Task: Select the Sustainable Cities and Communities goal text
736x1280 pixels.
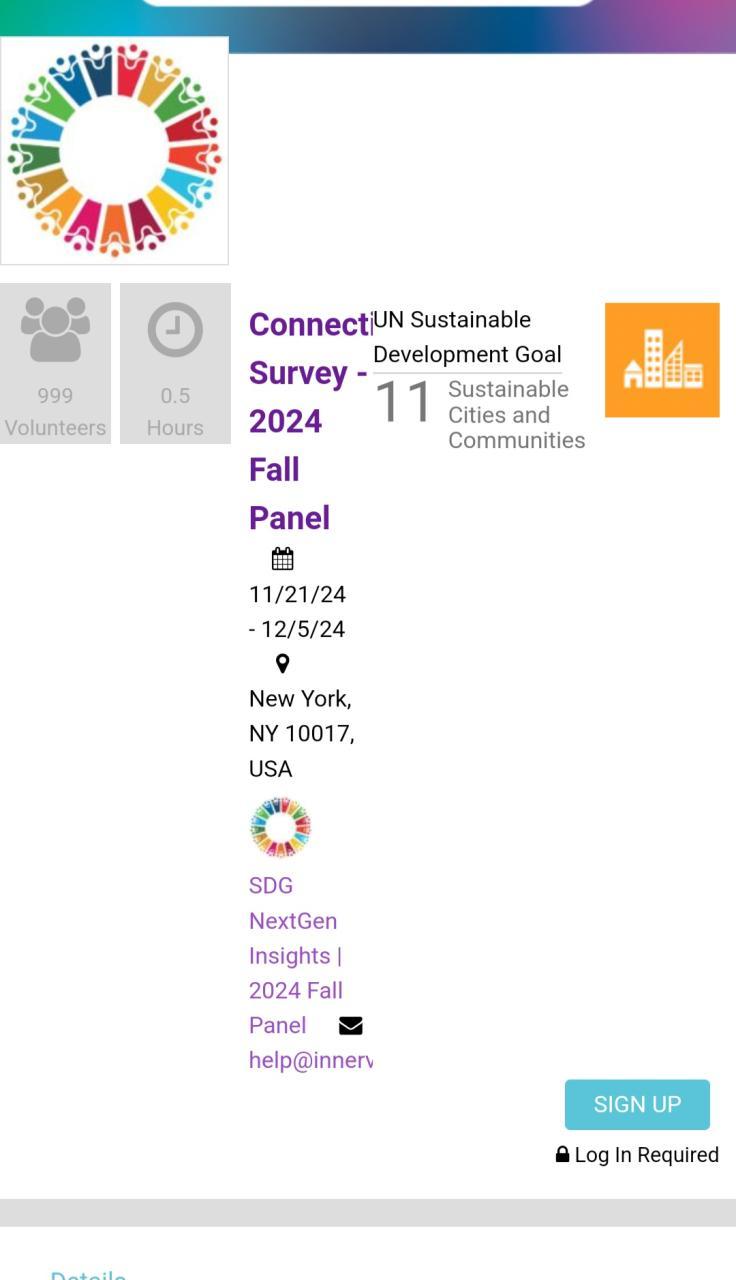Action: pos(516,415)
